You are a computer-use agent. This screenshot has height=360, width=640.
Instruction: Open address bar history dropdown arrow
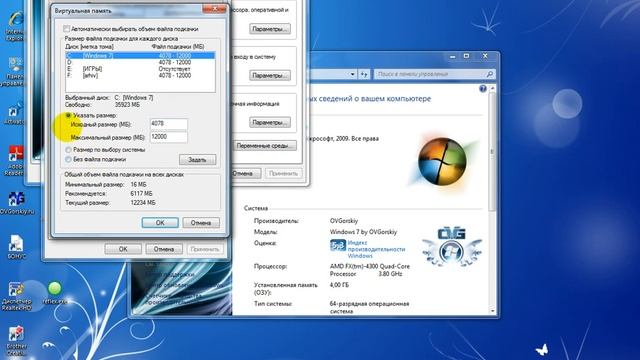coord(352,74)
